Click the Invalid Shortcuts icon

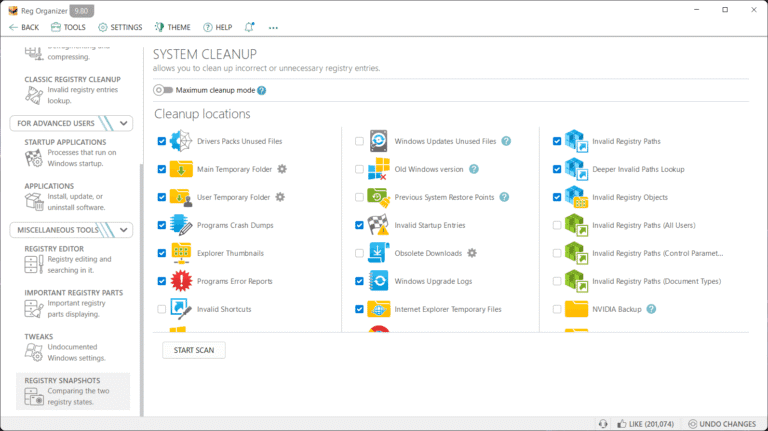pyautogui.click(x=181, y=309)
